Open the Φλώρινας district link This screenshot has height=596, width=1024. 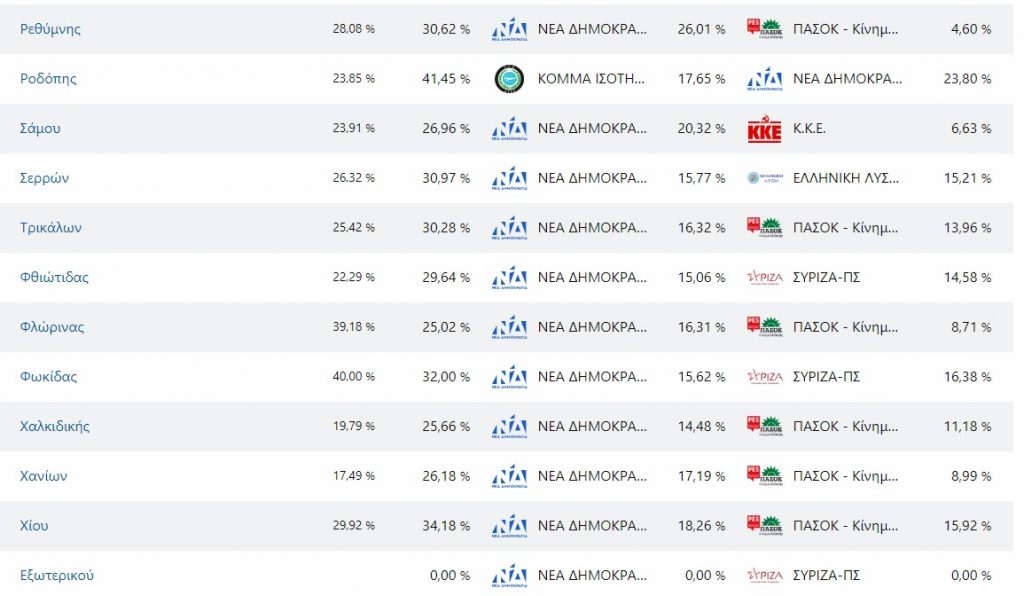[x=52, y=327]
